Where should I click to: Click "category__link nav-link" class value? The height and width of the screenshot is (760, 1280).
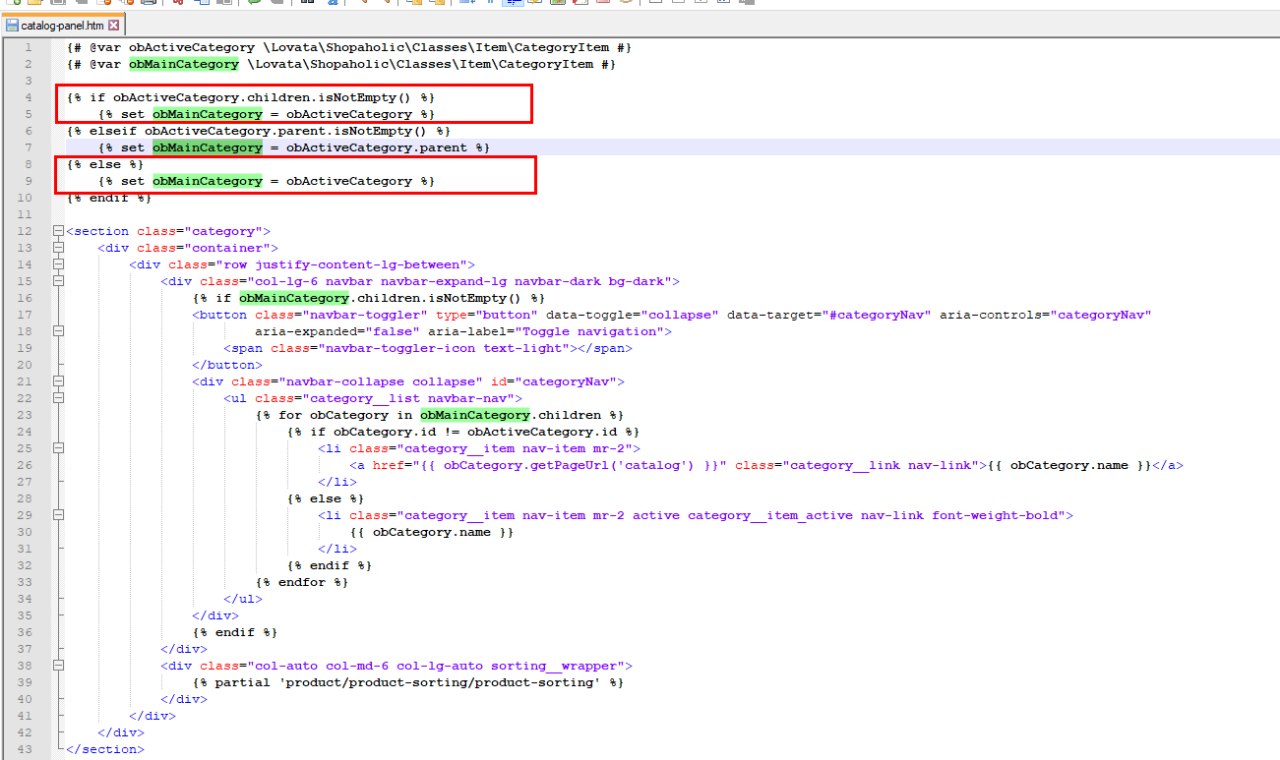(883, 465)
